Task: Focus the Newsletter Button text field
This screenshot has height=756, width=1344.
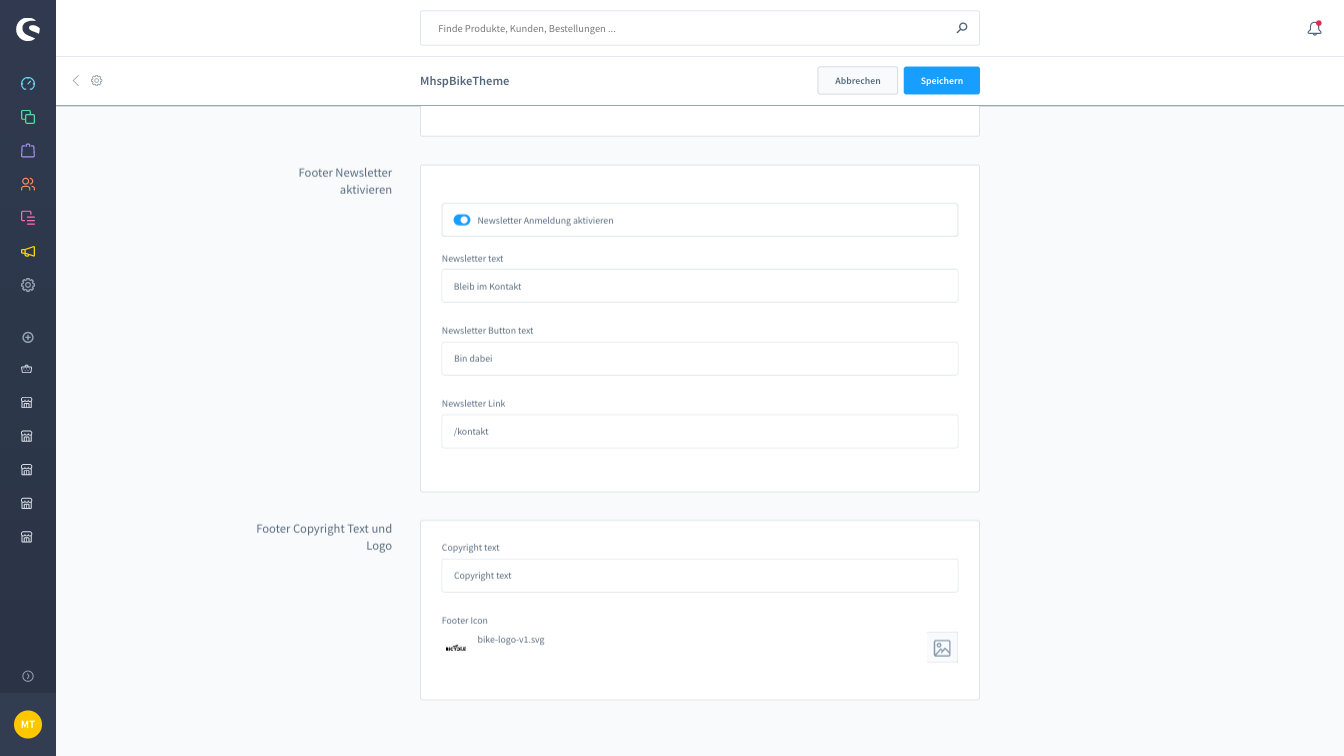Action: [x=699, y=359]
